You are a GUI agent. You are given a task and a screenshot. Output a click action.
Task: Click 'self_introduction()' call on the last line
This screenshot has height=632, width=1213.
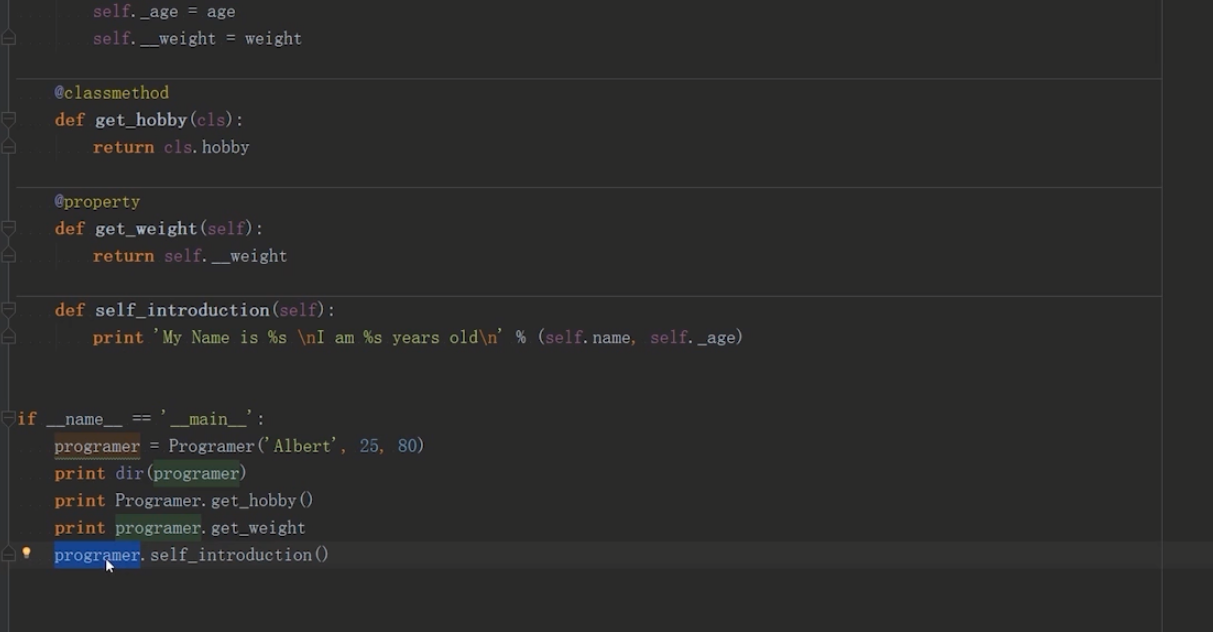[239, 555]
